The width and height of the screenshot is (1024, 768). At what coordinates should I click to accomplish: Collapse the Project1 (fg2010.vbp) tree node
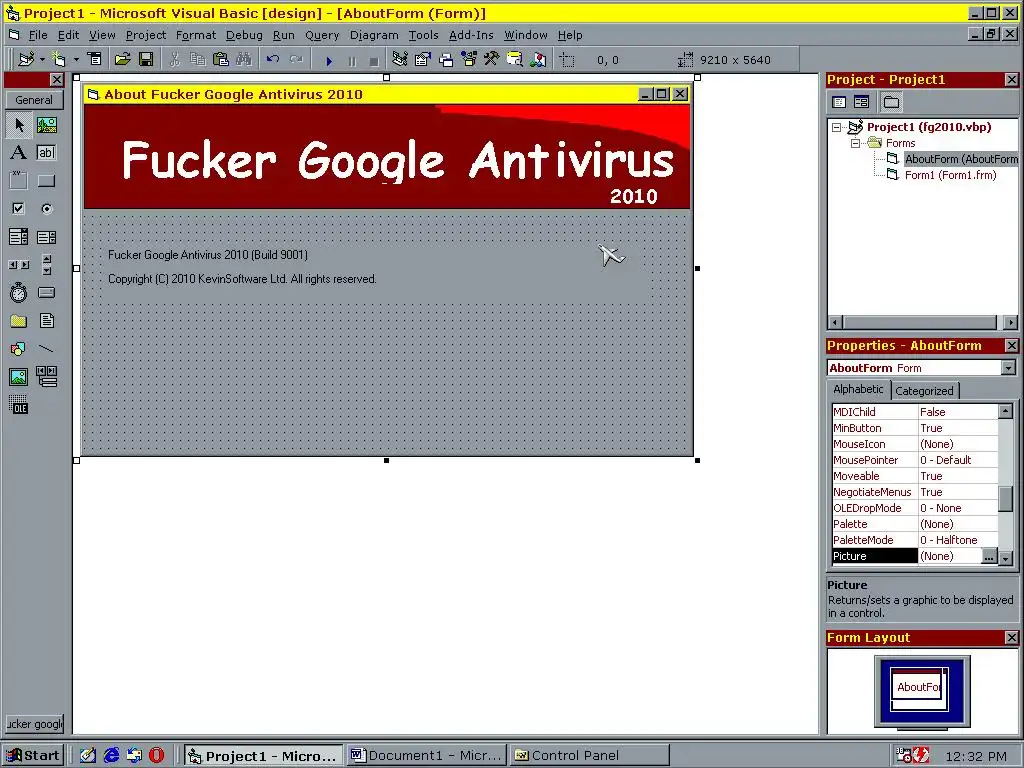click(x=837, y=127)
